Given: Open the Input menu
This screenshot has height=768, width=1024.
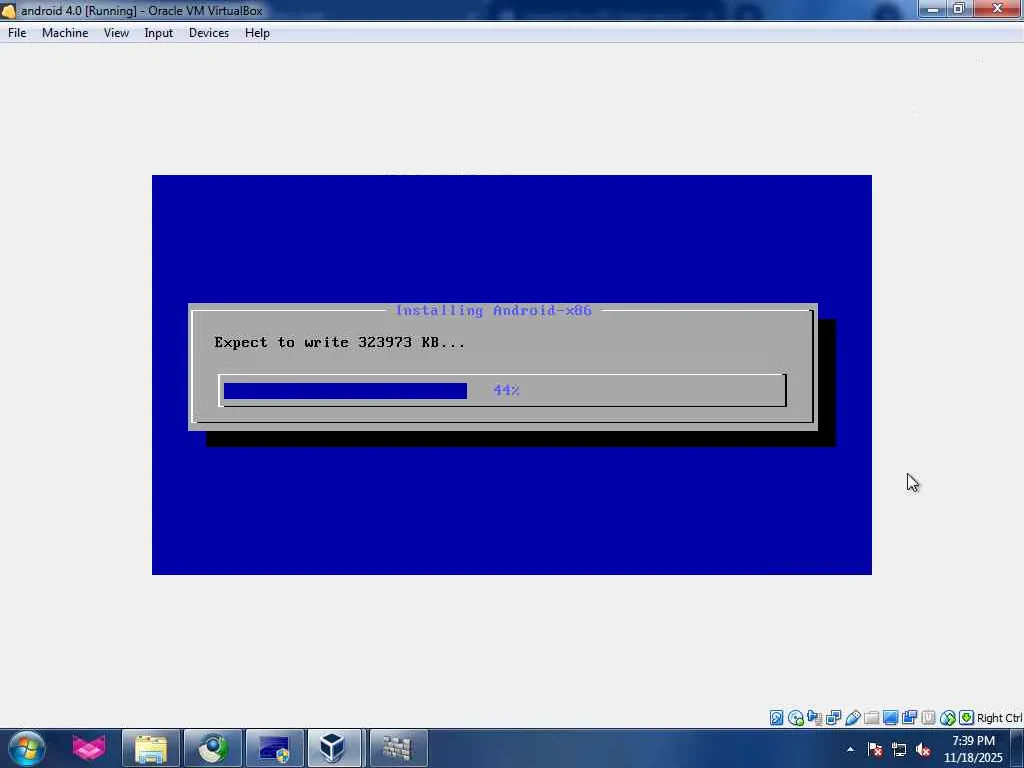Looking at the screenshot, I should [158, 33].
